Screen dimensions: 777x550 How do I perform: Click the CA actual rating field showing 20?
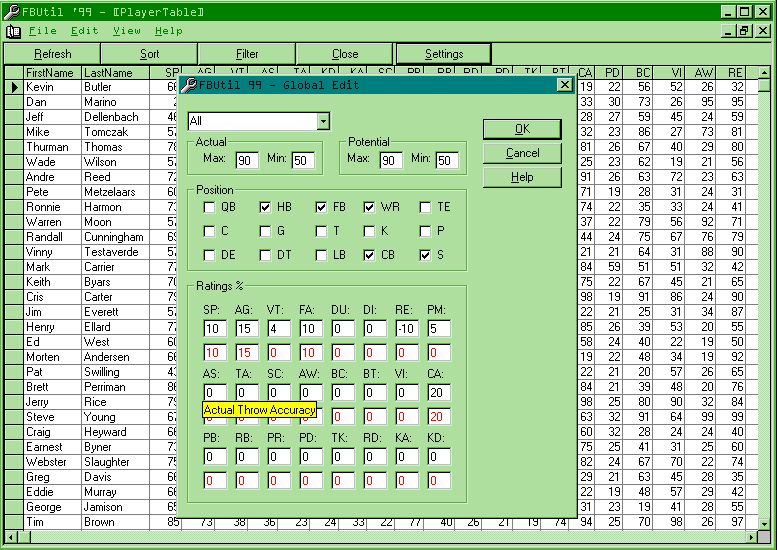[439, 392]
